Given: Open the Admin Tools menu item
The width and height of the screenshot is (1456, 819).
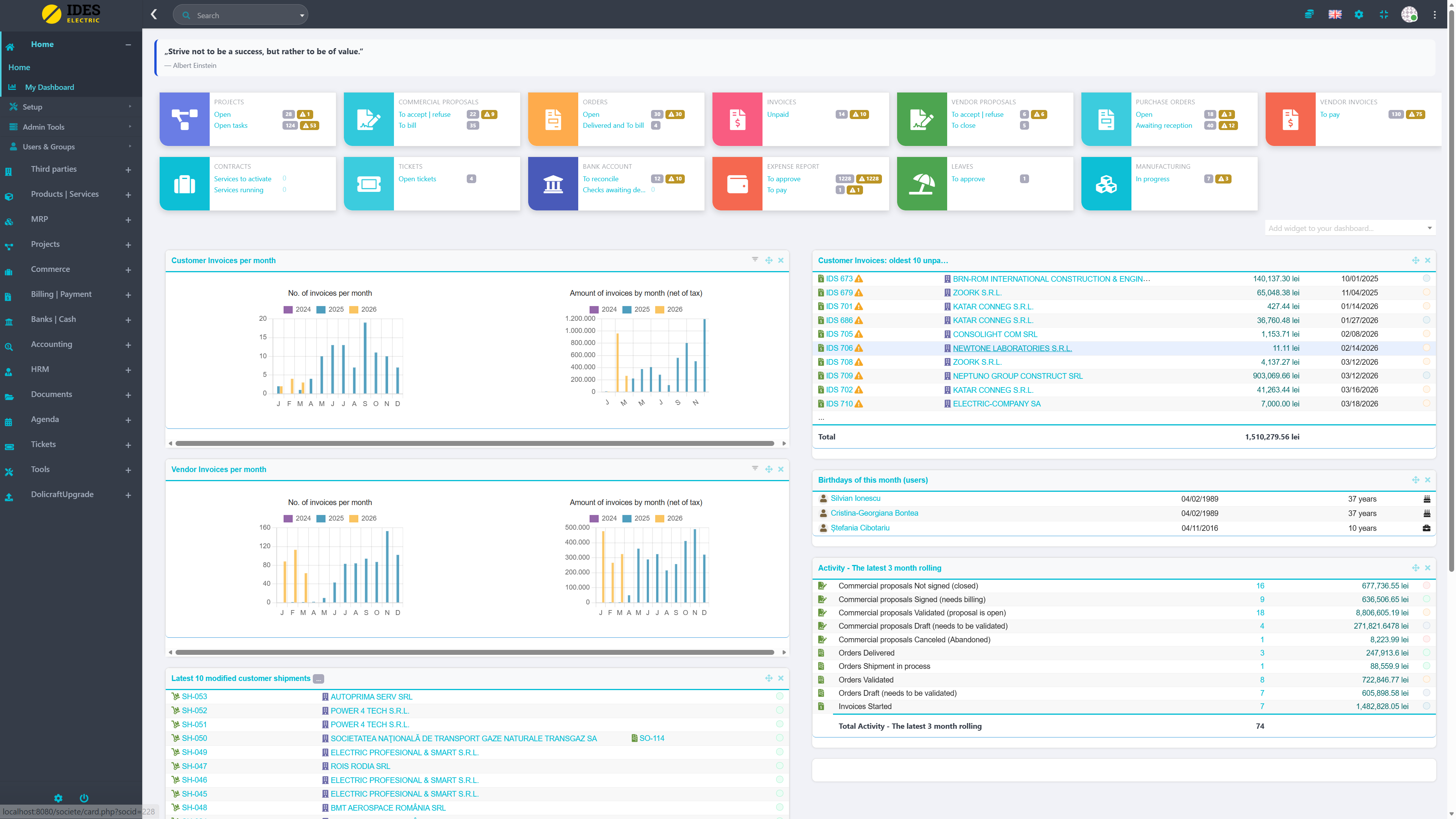Looking at the screenshot, I should pyautogui.click(x=44, y=127).
